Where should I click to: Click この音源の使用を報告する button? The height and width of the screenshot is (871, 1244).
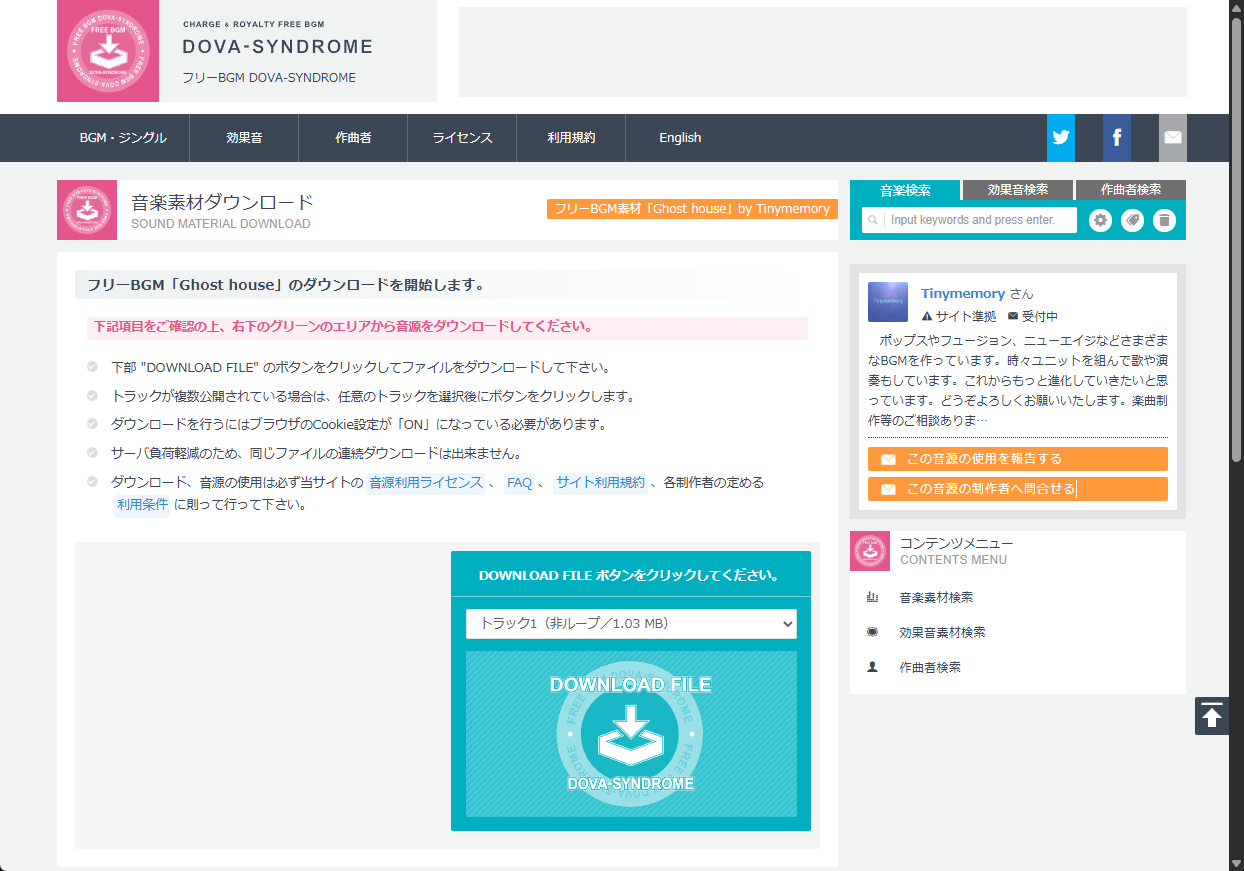coord(1017,459)
